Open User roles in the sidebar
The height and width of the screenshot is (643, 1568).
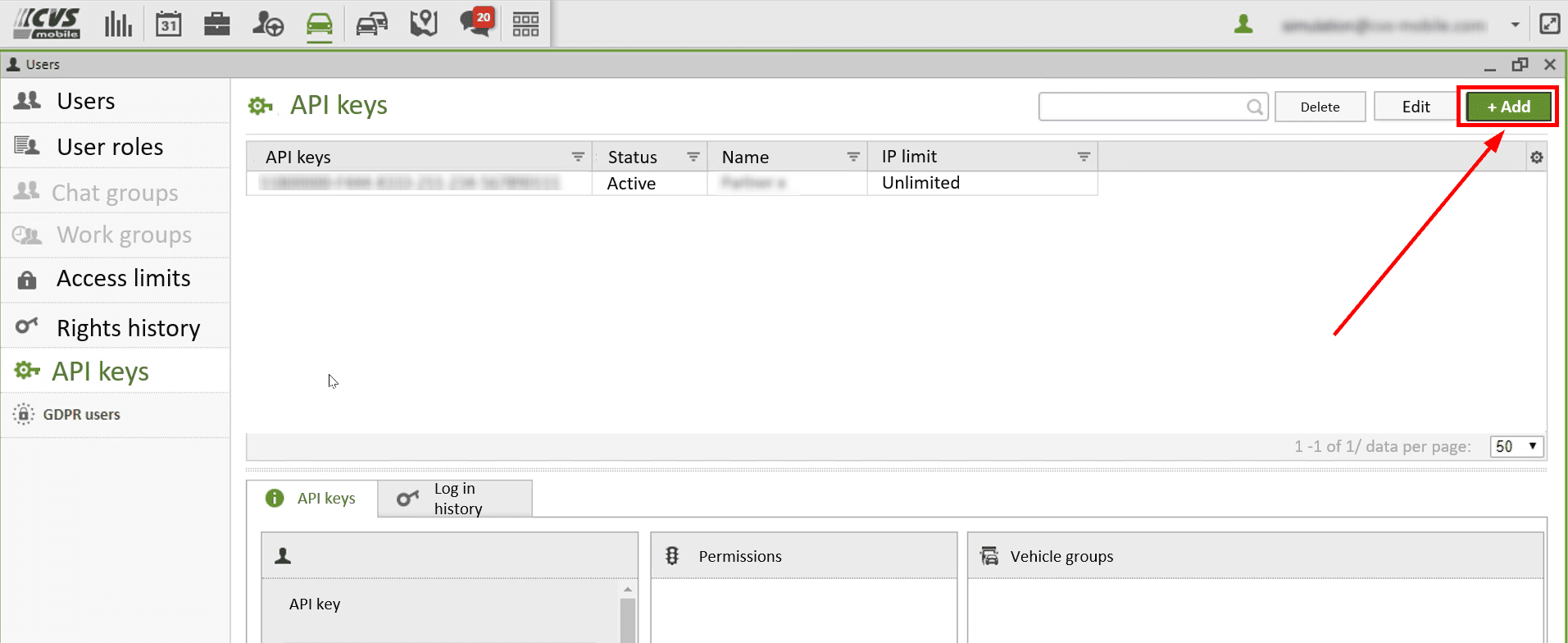116,147
